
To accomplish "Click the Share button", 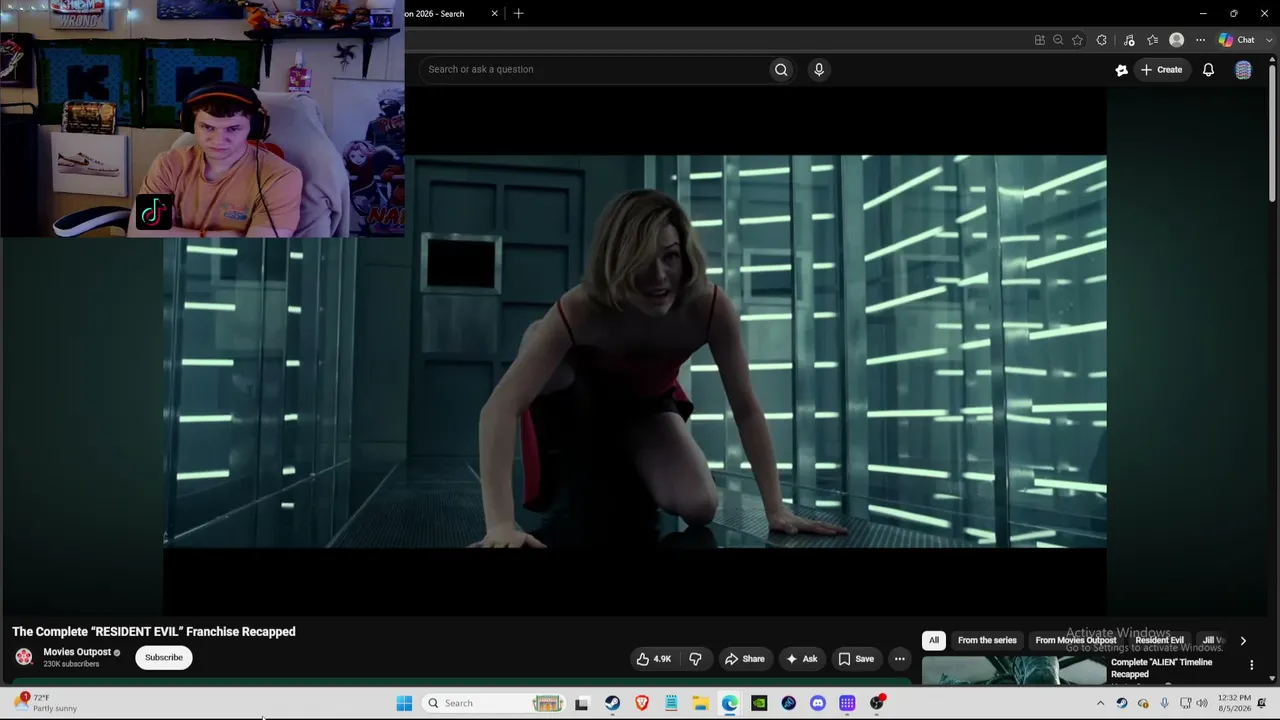I will (744, 659).
